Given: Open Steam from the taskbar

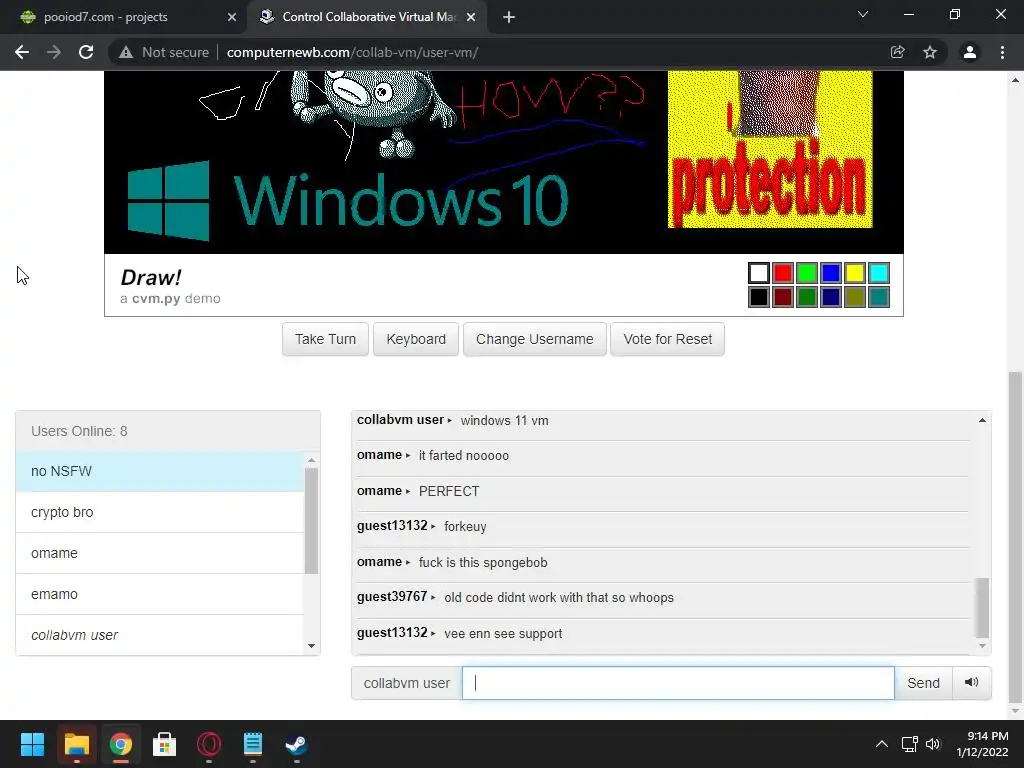Looking at the screenshot, I should (x=296, y=744).
